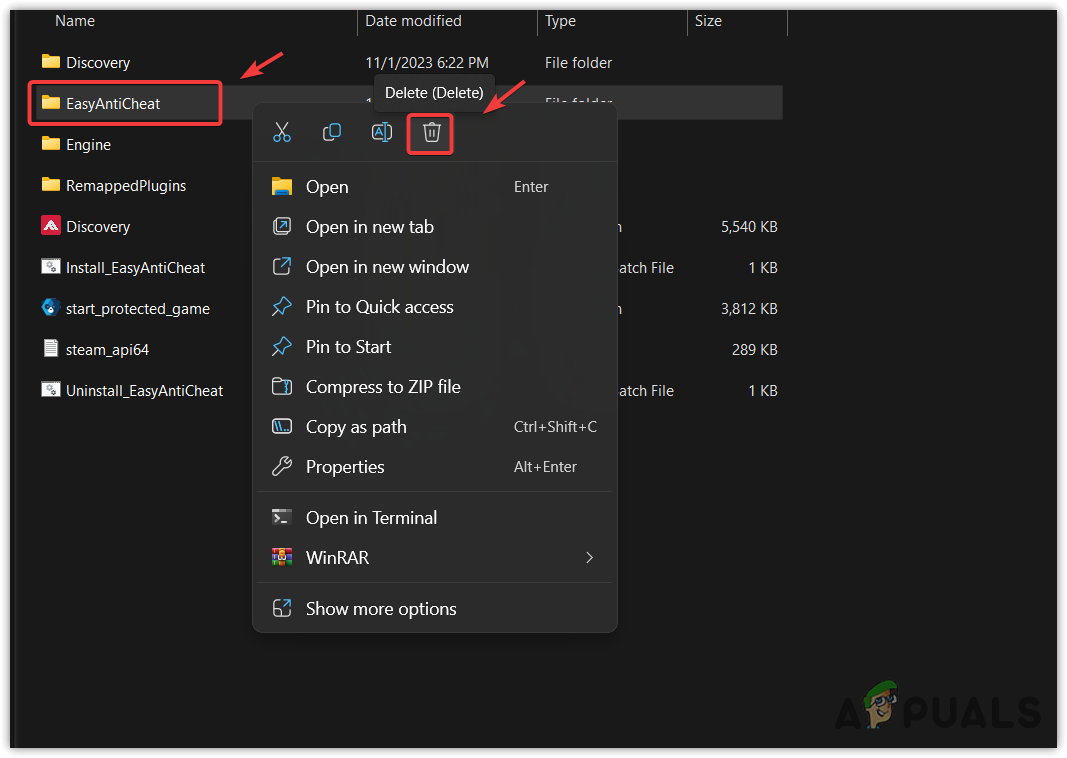Sort by the Size column header
The width and height of the screenshot is (1067, 758).
point(708,21)
